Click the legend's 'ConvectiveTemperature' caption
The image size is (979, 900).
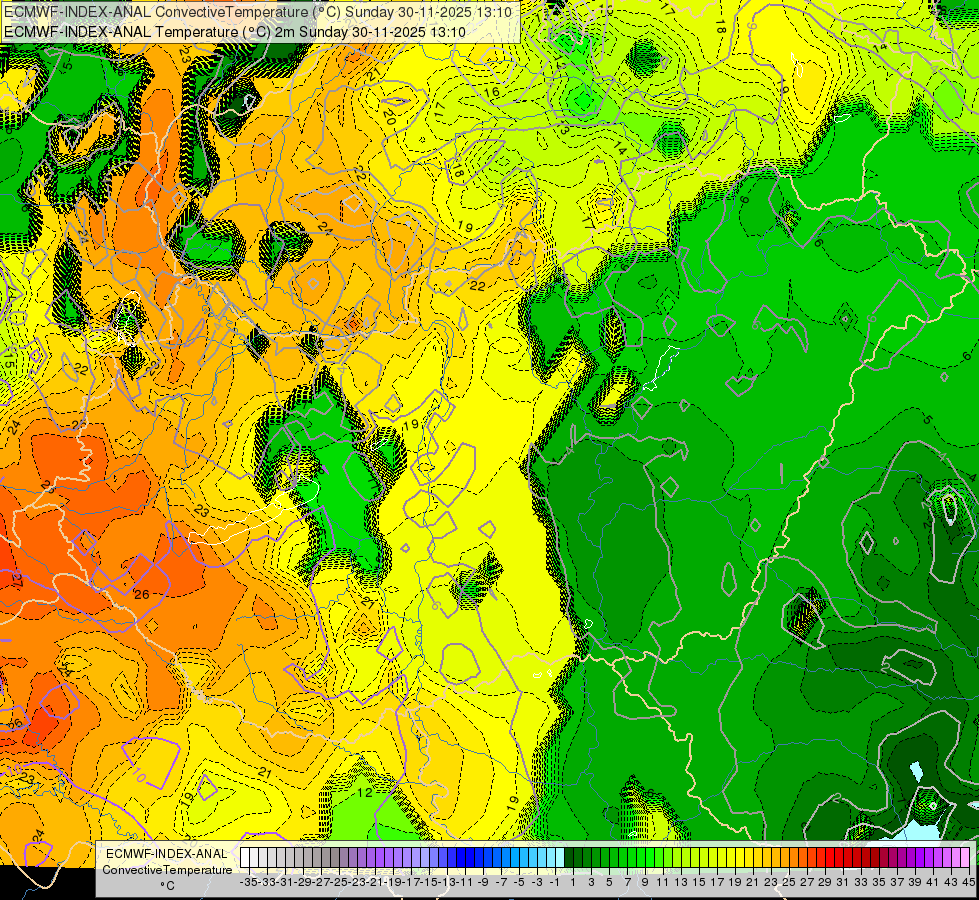pos(167,870)
